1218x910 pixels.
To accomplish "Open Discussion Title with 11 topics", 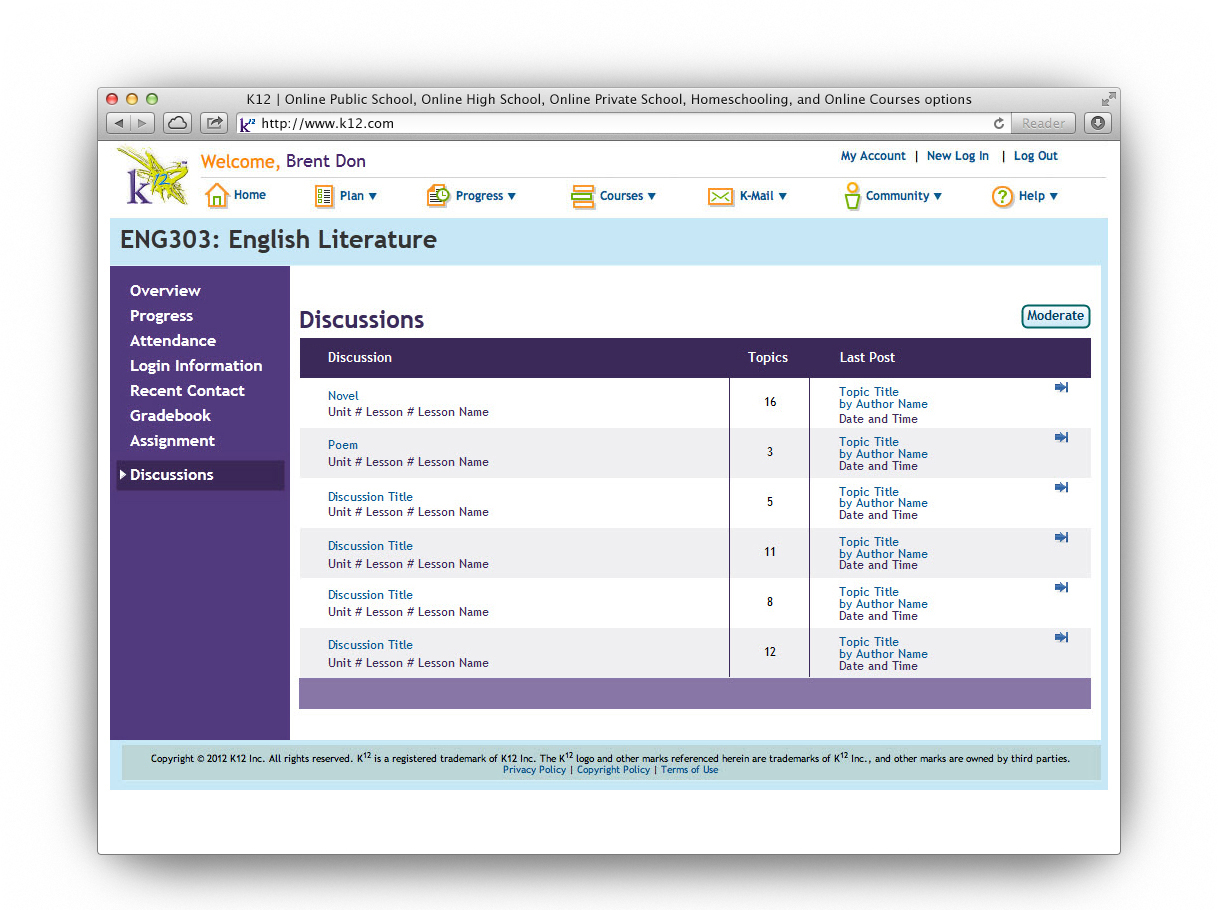I will pyautogui.click(x=370, y=546).
